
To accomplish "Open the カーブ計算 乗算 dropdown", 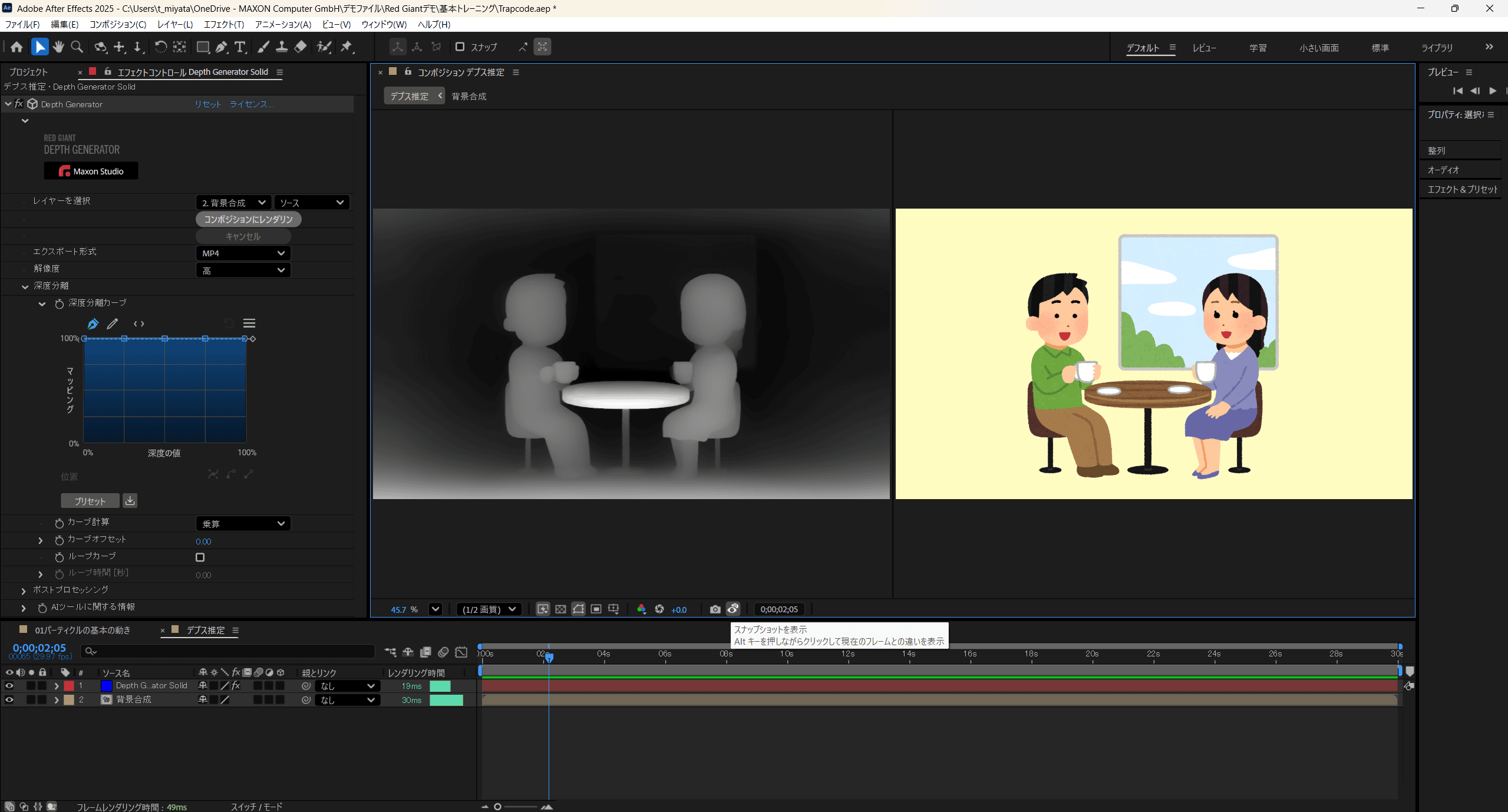I will click(243, 524).
